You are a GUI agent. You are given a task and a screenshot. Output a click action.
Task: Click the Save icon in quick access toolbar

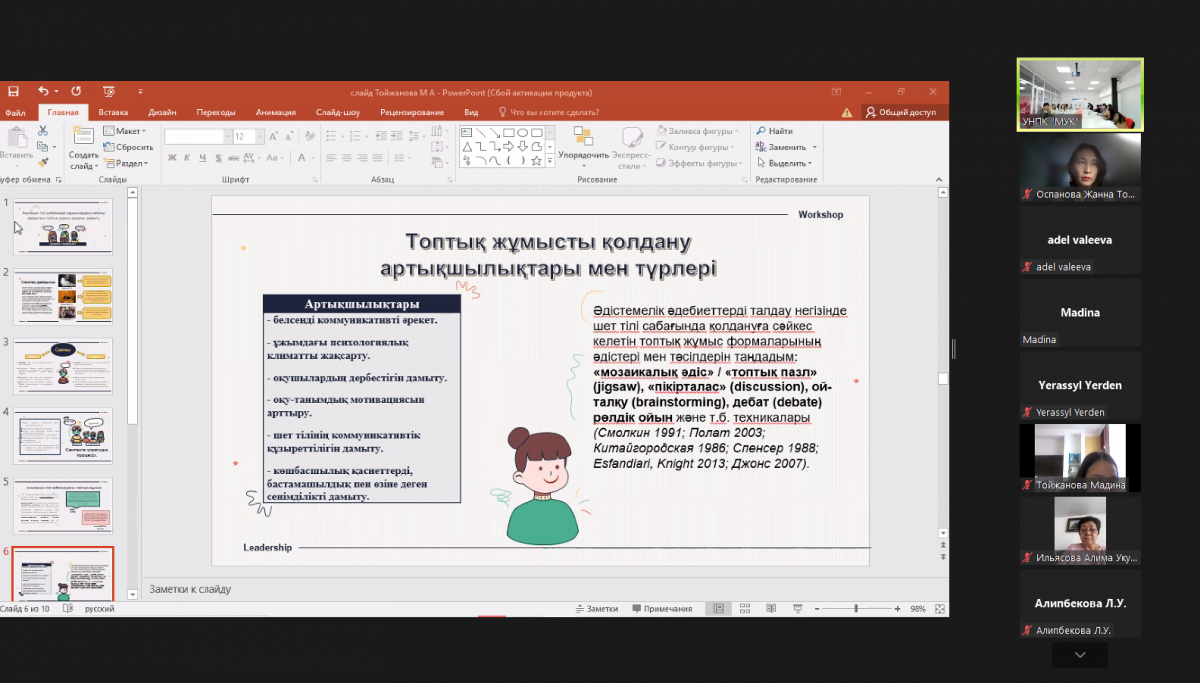pyautogui.click(x=11, y=91)
